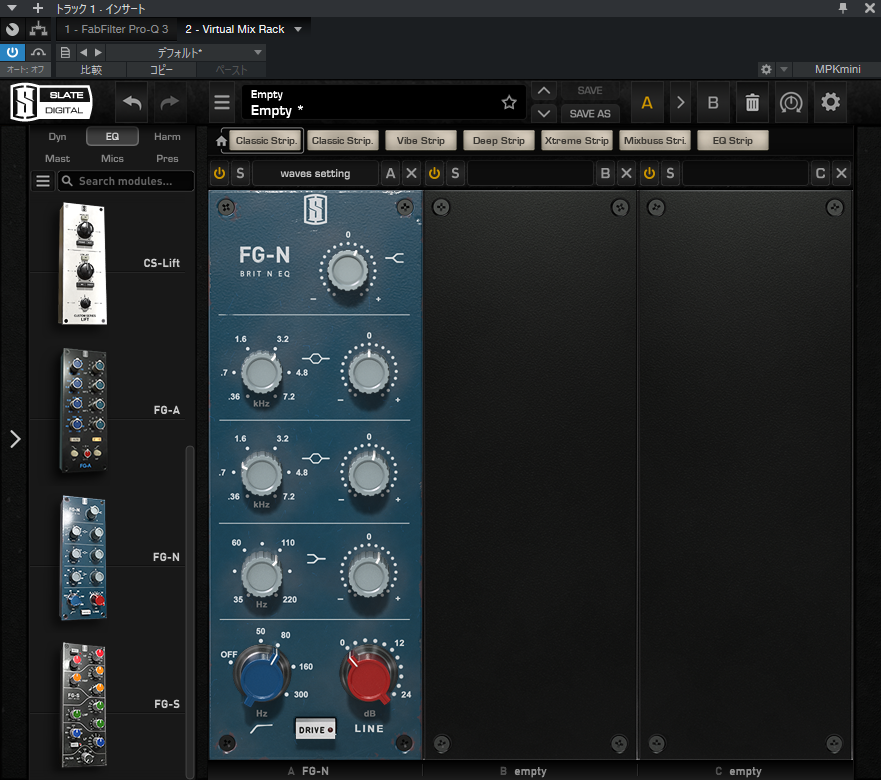This screenshot has width=881, height=780.
Task: Select the Mics module category
Action: tap(112, 158)
